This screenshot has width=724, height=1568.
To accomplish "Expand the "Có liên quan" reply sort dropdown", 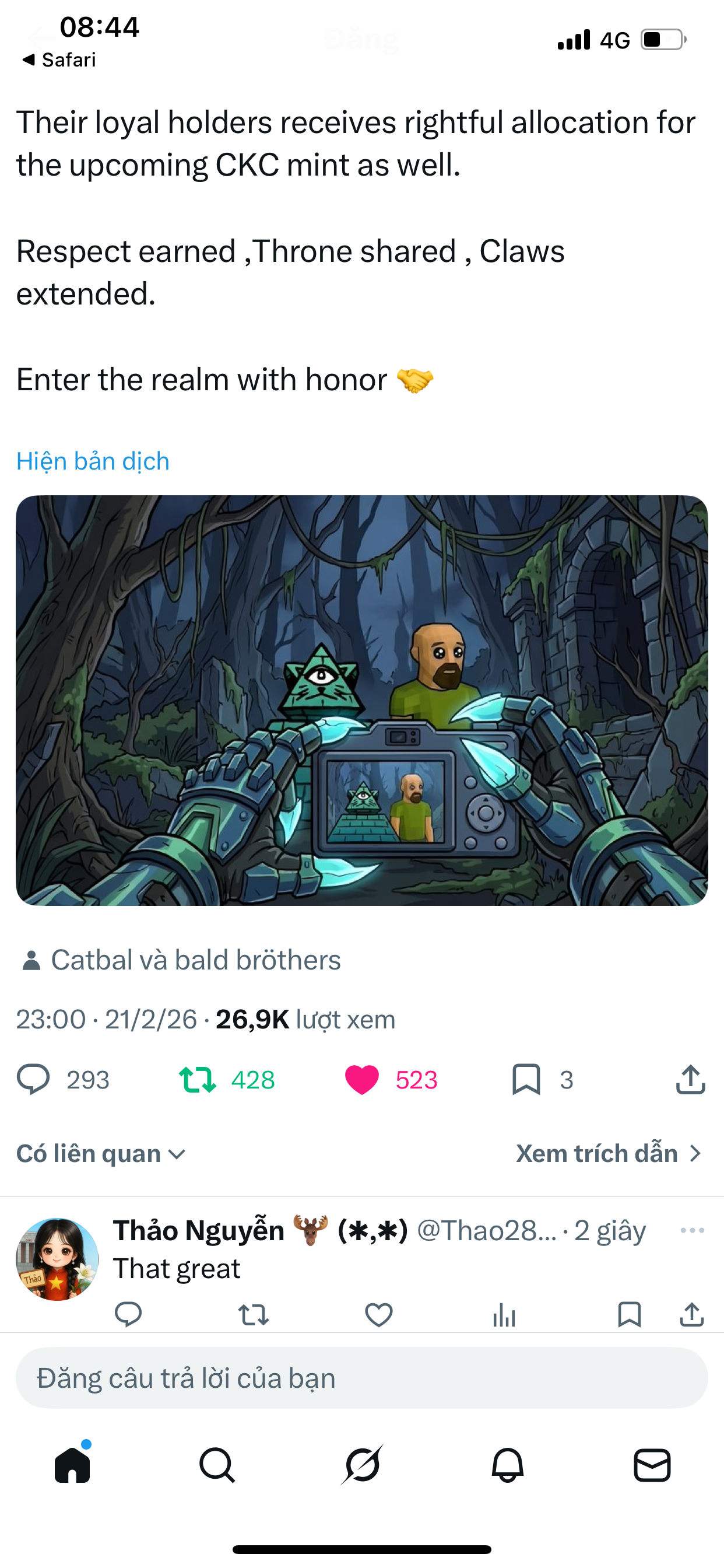I will point(101,1153).
